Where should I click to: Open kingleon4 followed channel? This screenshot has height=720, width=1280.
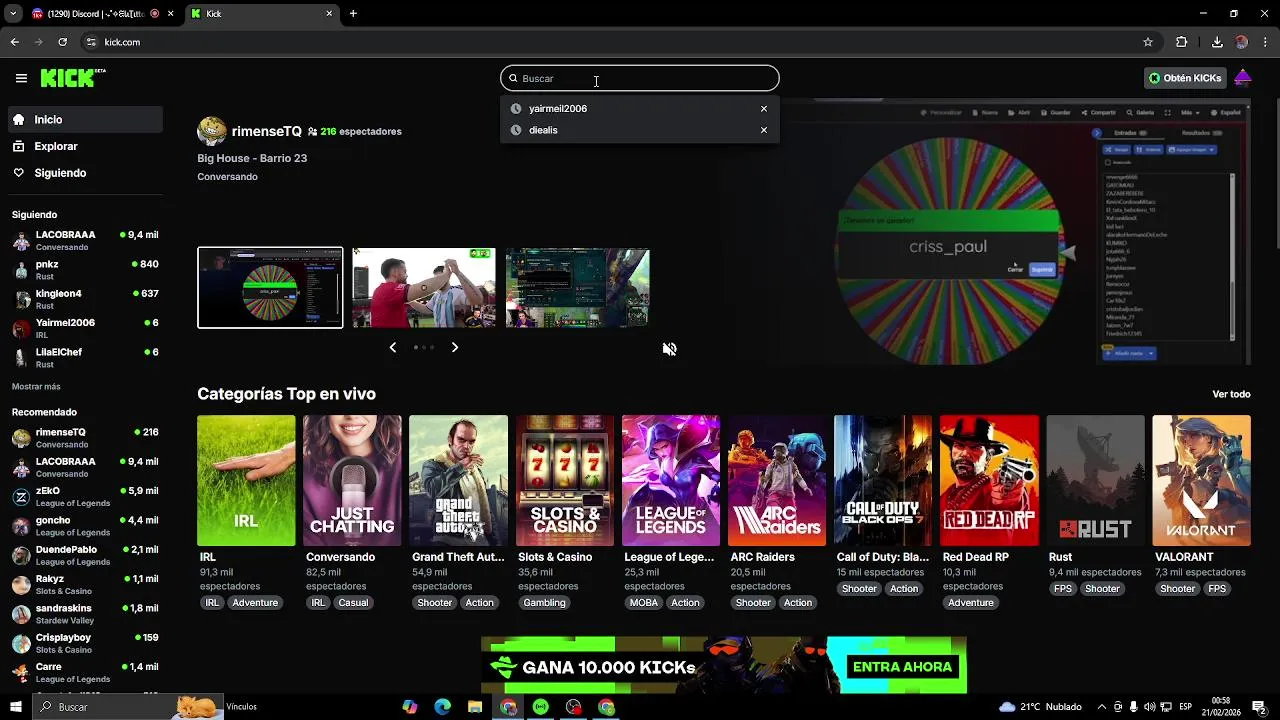tap(85, 299)
